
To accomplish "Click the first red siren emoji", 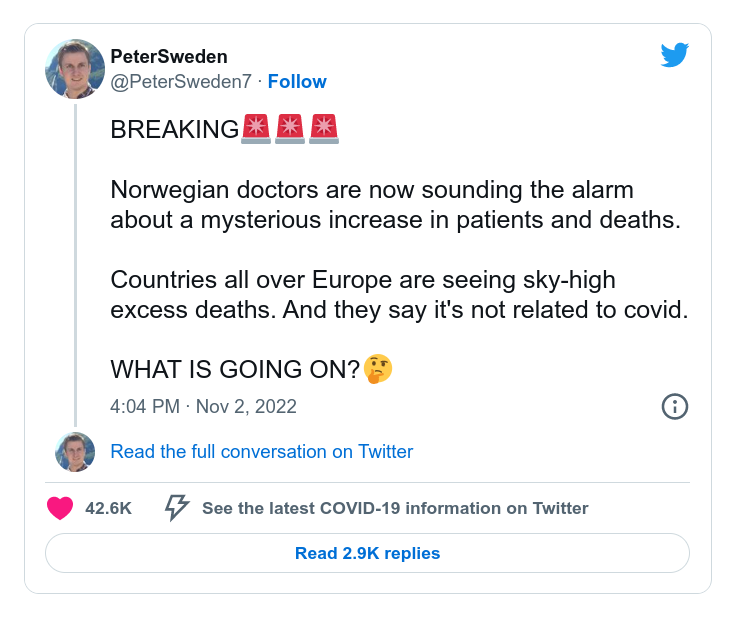I will pyautogui.click(x=256, y=129).
